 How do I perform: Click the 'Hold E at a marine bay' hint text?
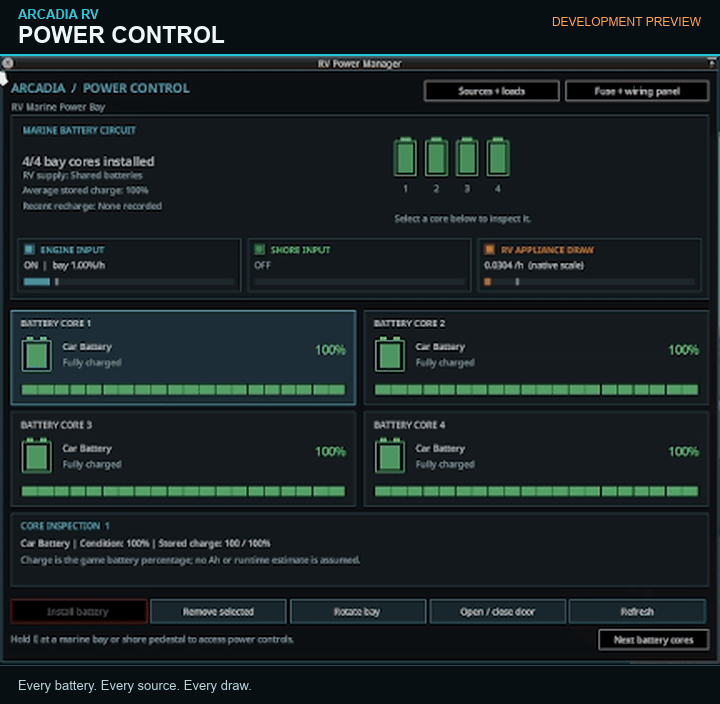pos(152,639)
